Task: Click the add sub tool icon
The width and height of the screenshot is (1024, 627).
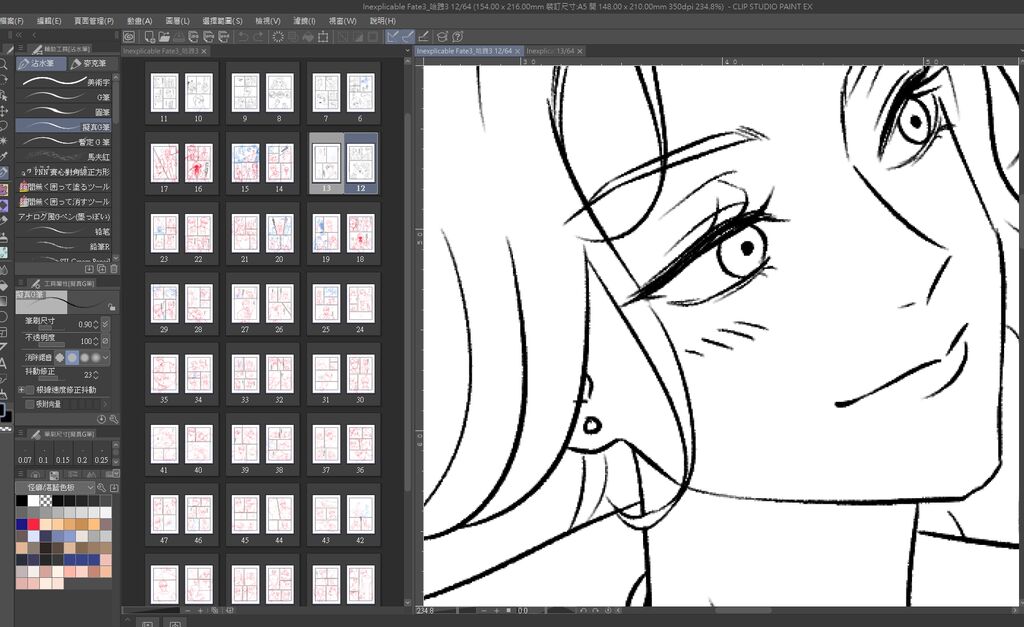Action: [89, 268]
